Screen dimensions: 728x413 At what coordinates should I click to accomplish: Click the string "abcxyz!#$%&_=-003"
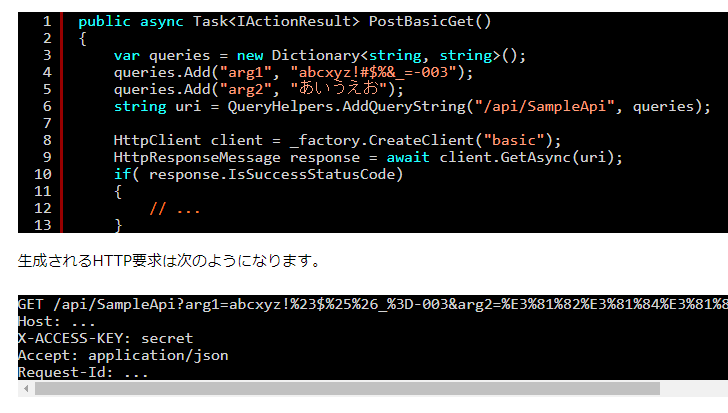point(373,72)
